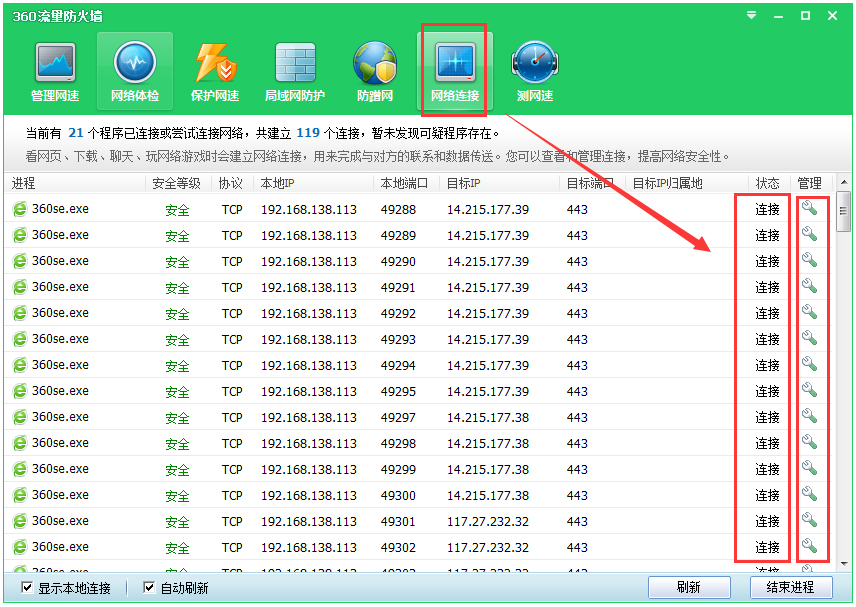Open the 测网速 speed test
This screenshot has height=607, width=856.
coord(535,72)
